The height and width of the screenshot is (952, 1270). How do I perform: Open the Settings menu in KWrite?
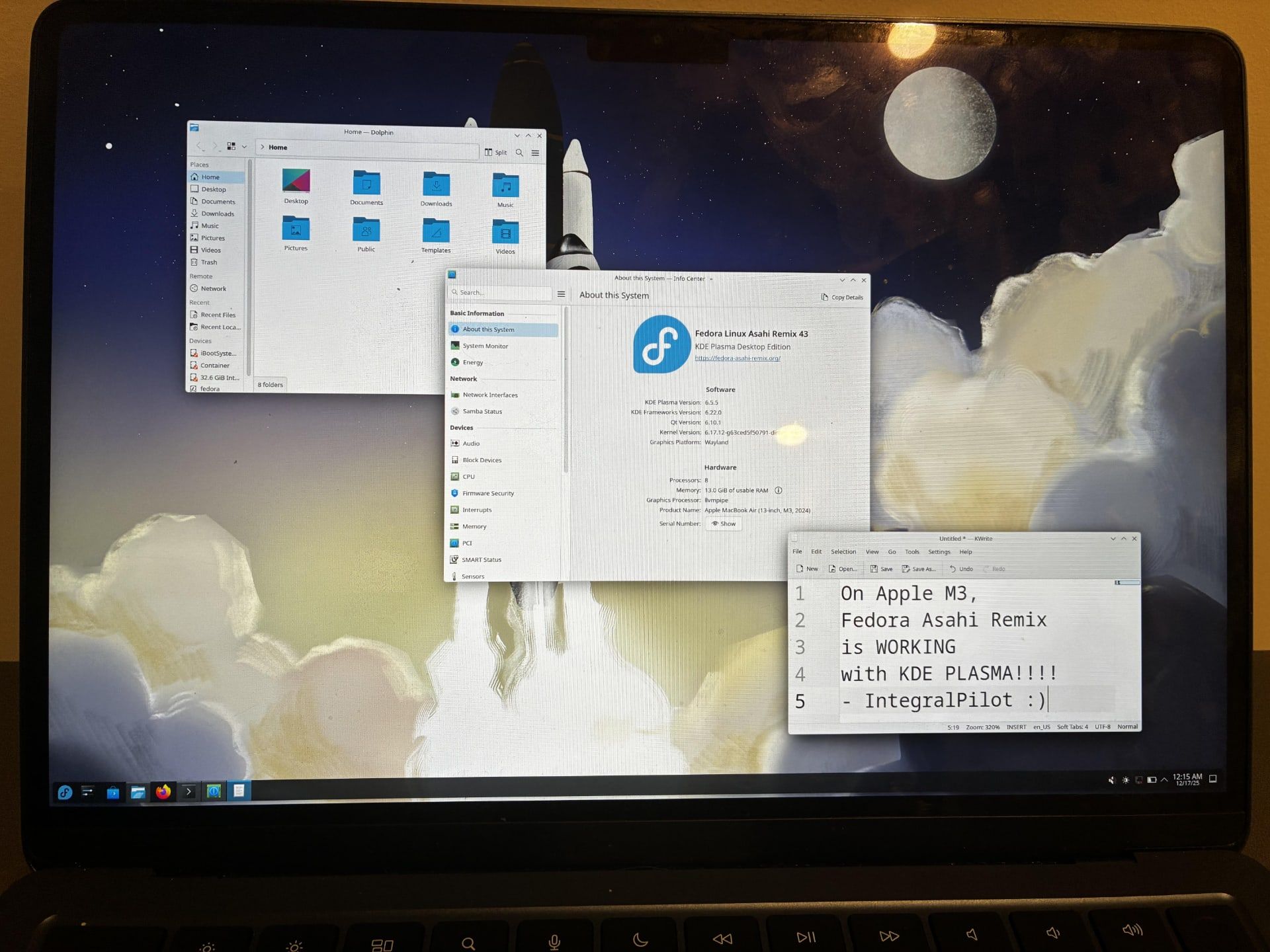(939, 551)
